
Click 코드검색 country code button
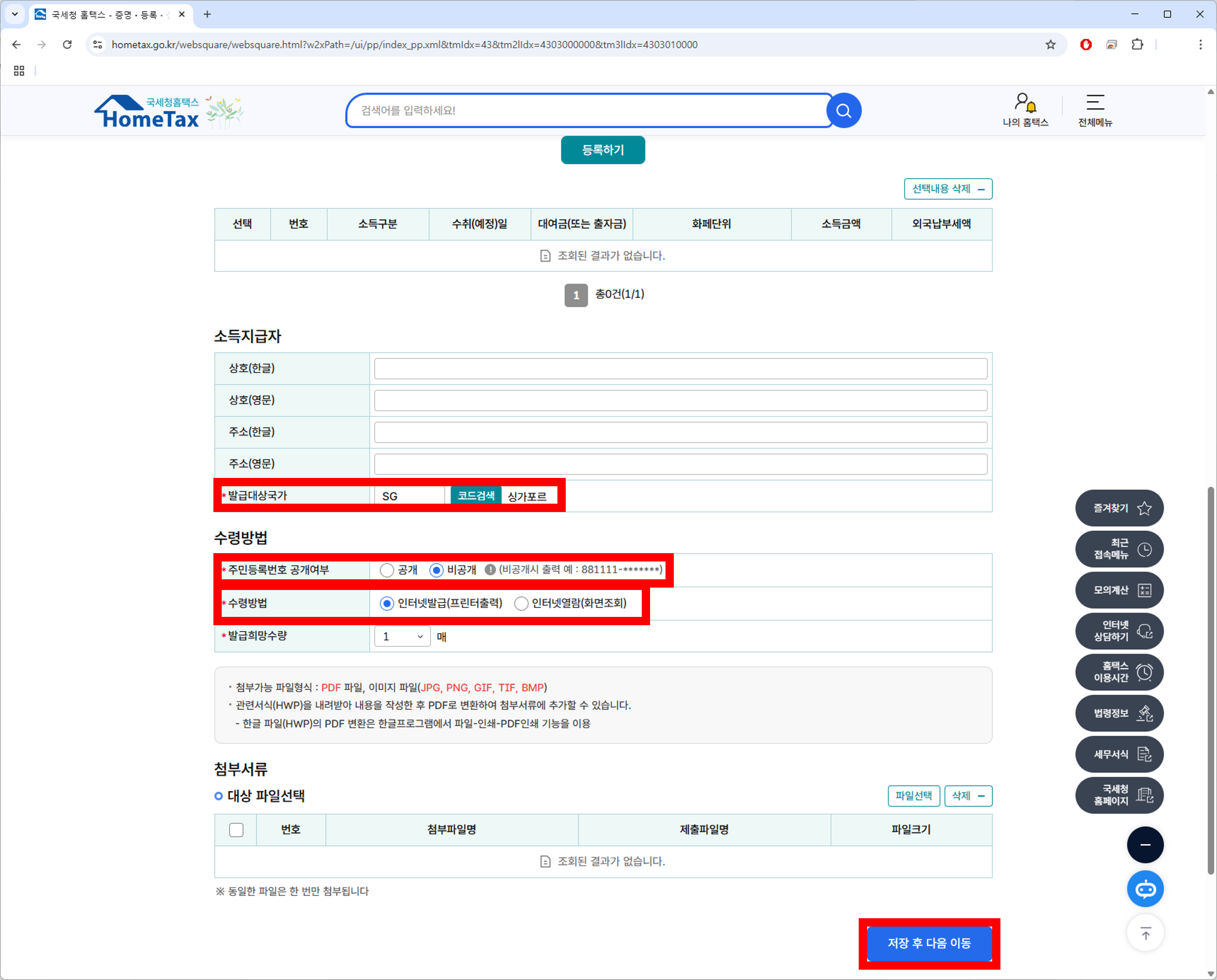click(475, 496)
